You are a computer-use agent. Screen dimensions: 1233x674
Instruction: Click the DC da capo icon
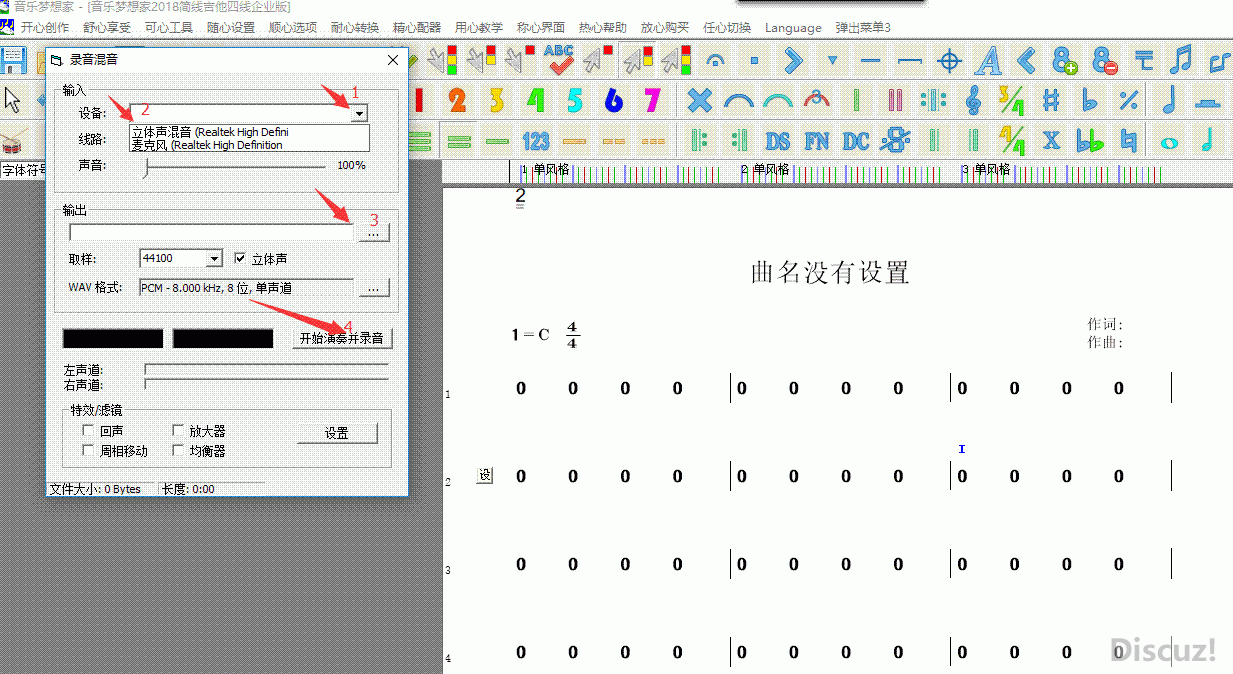[x=856, y=141]
